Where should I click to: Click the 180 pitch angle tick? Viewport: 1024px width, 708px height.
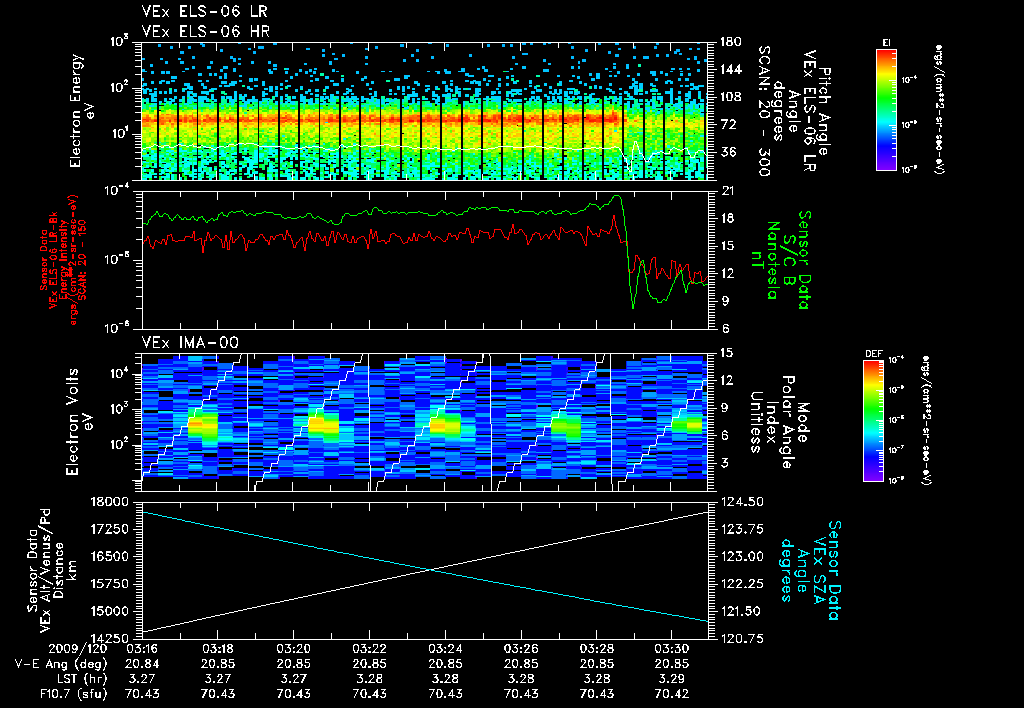(x=731, y=42)
